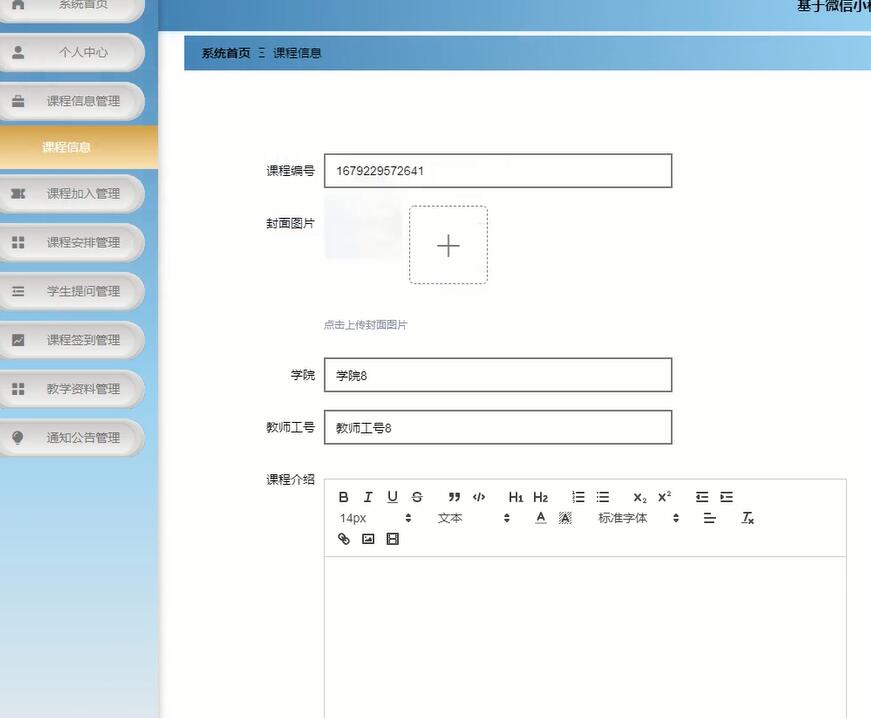Insert a video into the editor
This screenshot has width=871, height=718.
click(391, 539)
